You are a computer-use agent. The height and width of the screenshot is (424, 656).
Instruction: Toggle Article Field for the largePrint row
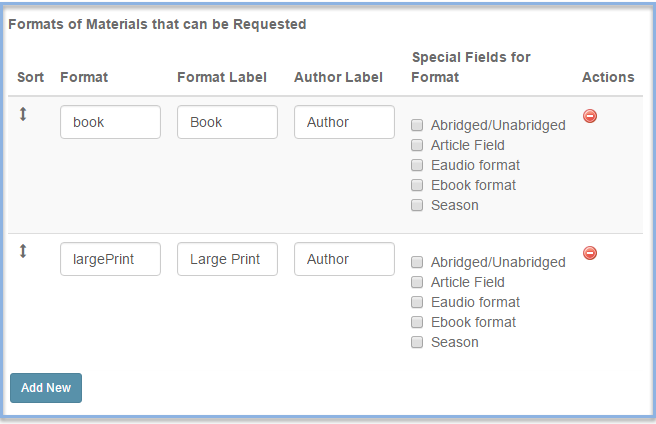pos(417,282)
